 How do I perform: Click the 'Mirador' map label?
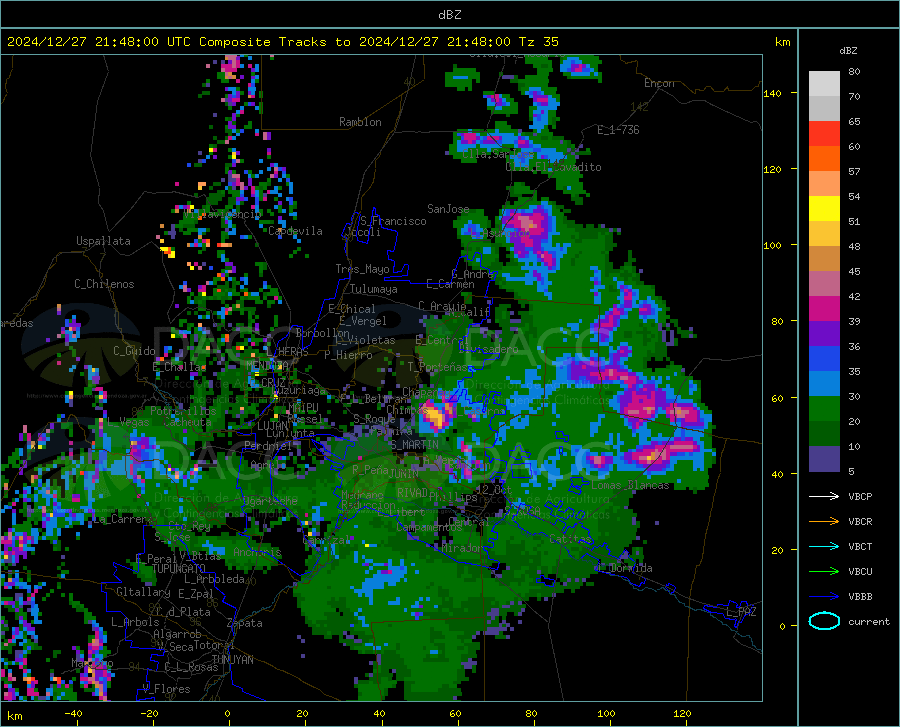pos(462,549)
